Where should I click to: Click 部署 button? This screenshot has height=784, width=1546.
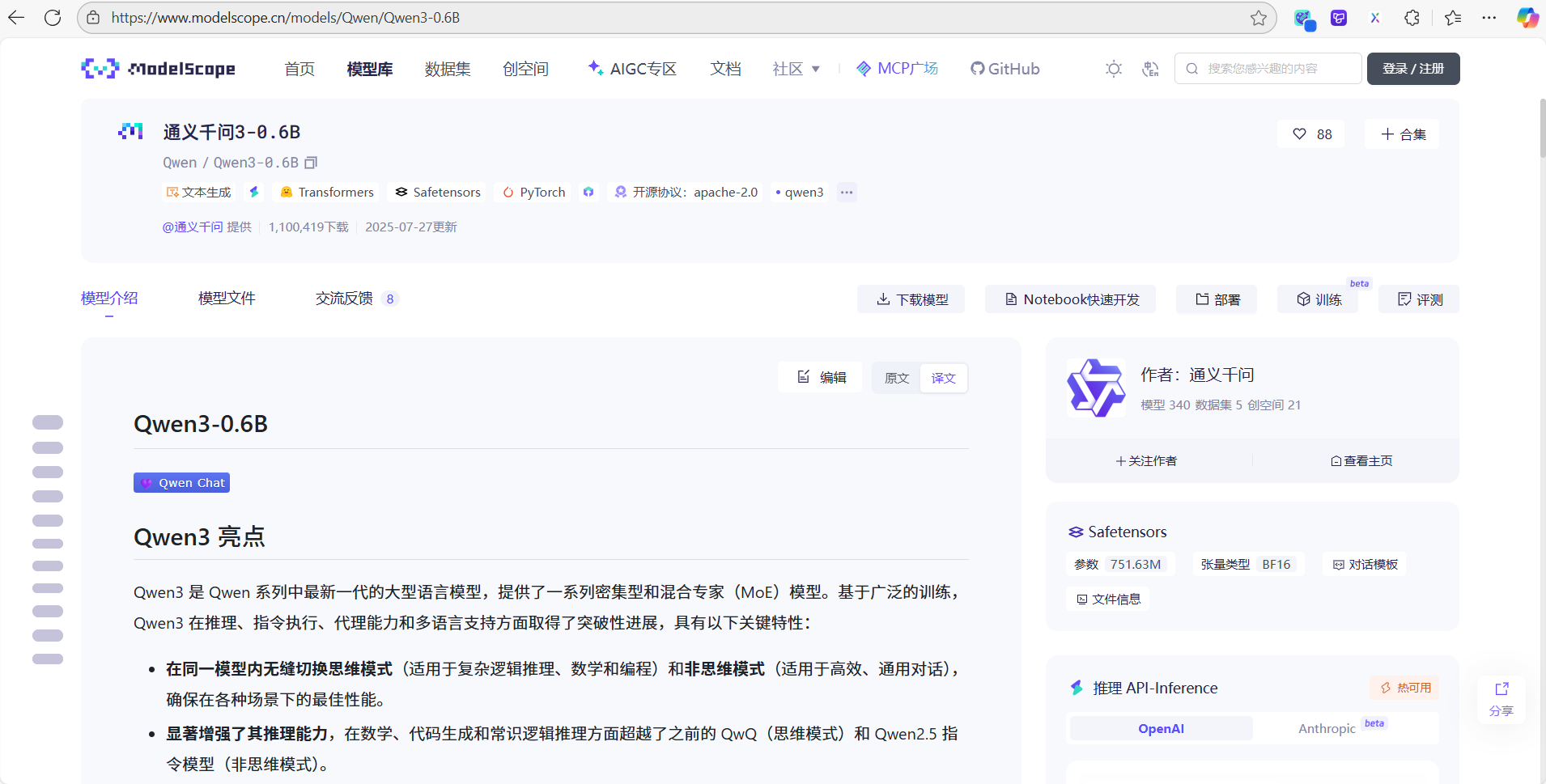(1217, 299)
